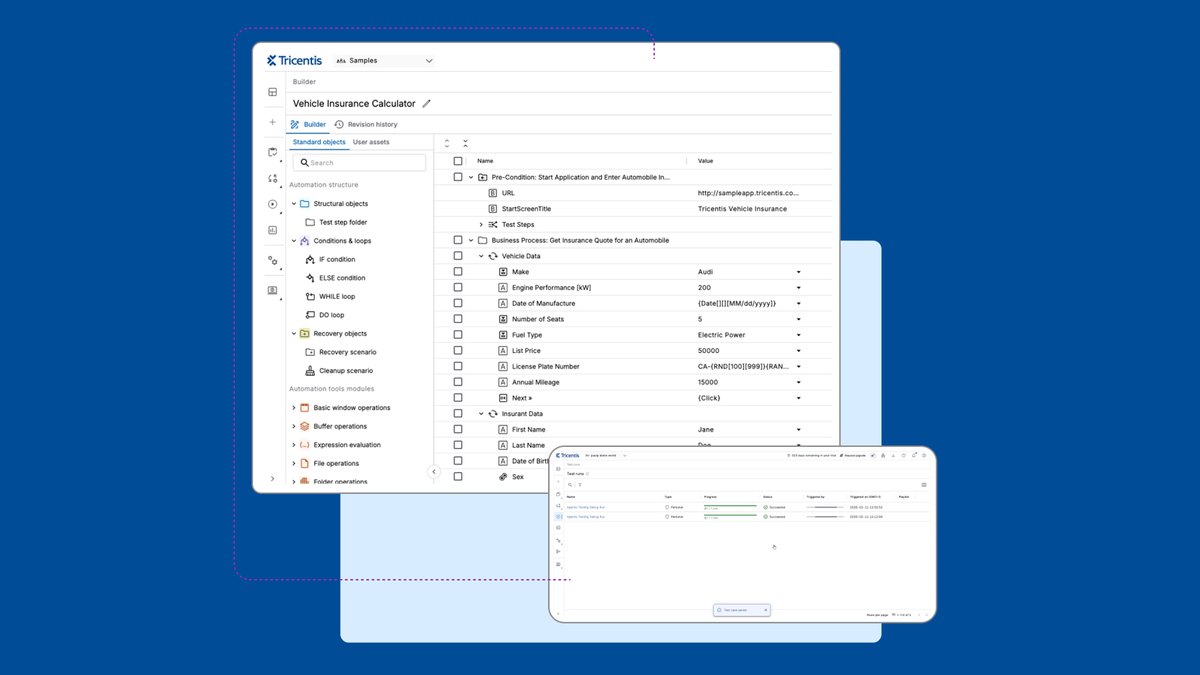Open the Samples workspace dropdown

click(384, 61)
